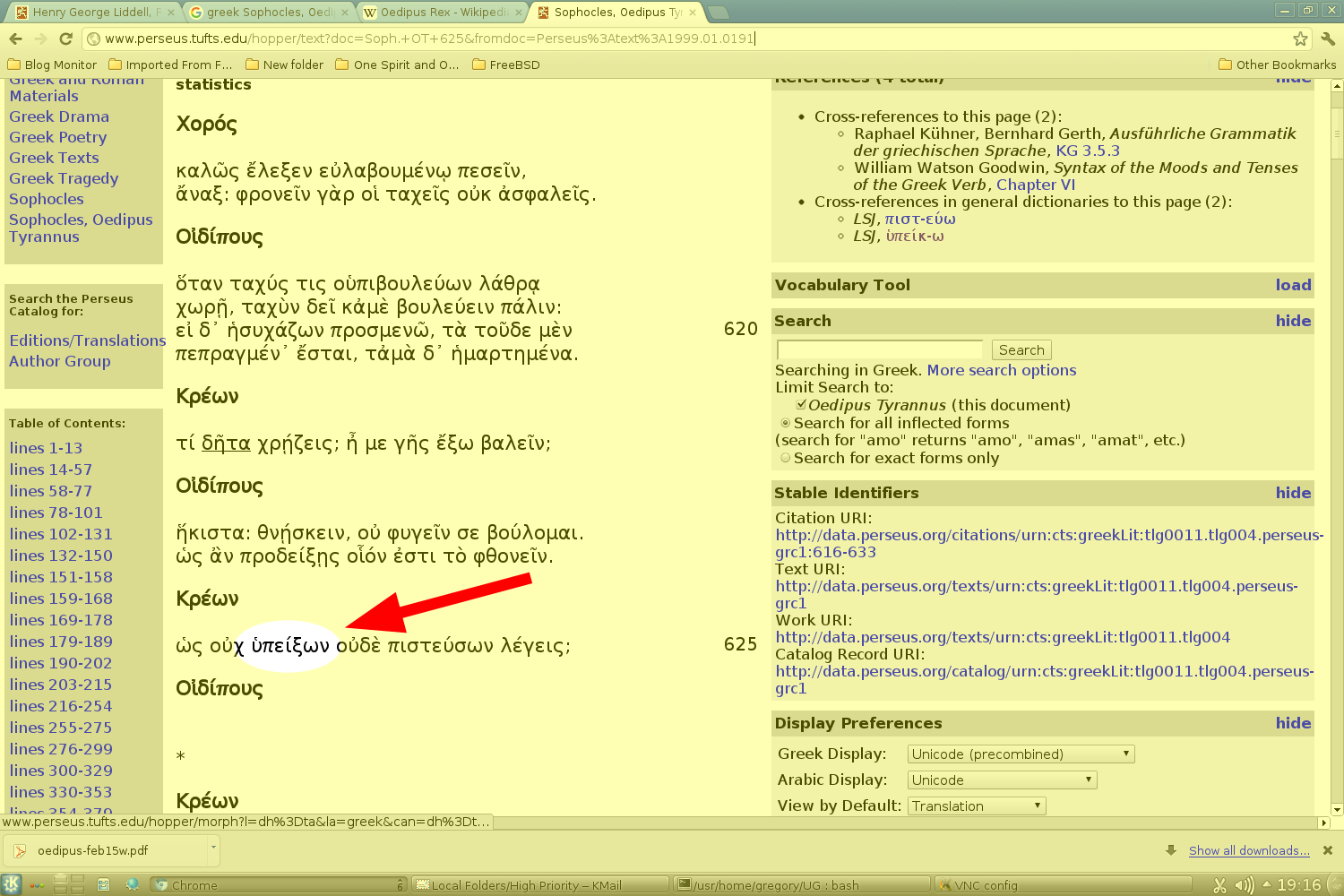Open More search options link
This screenshot has height=896, width=1344.
1002,370
